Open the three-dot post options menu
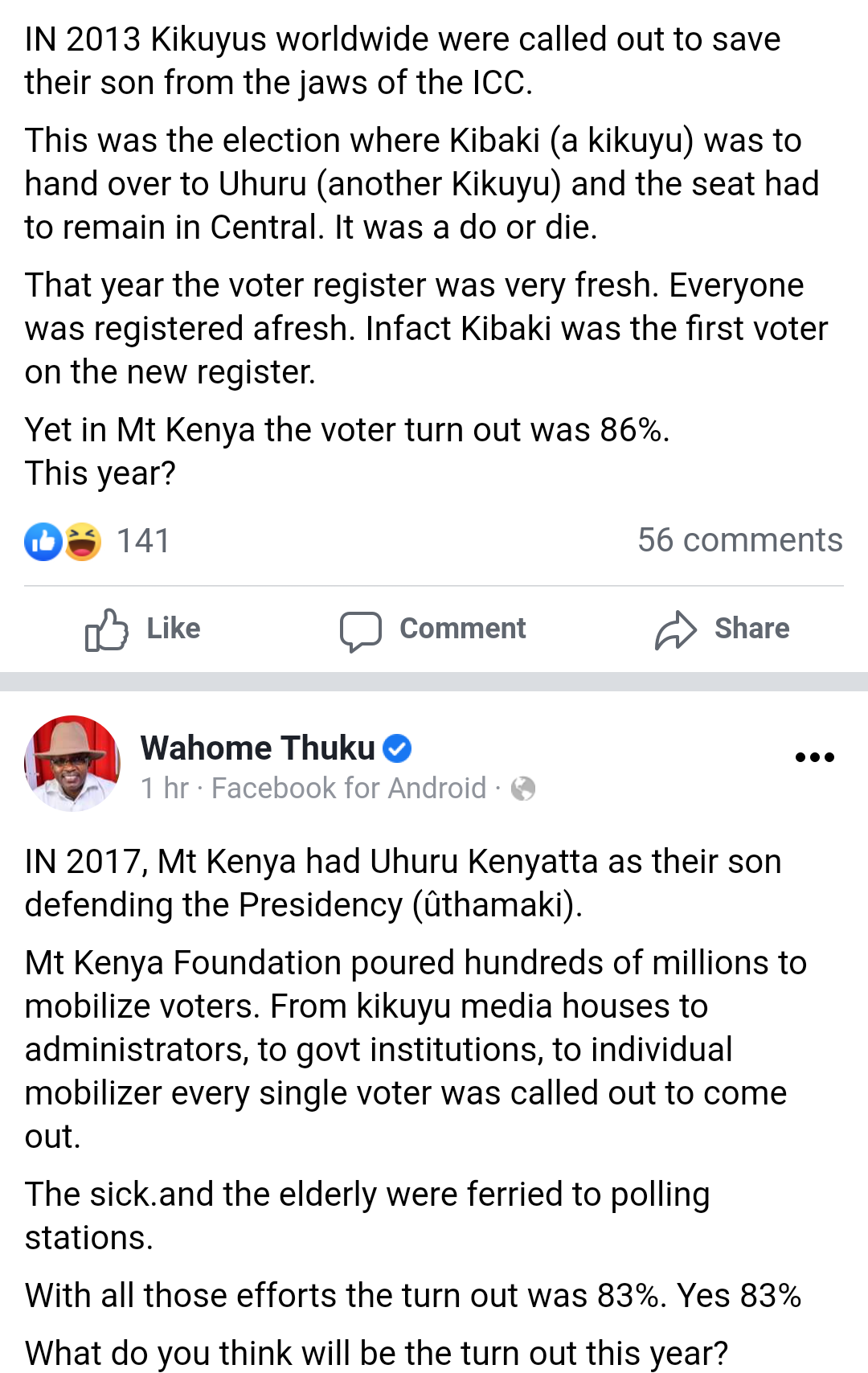 coord(814,756)
